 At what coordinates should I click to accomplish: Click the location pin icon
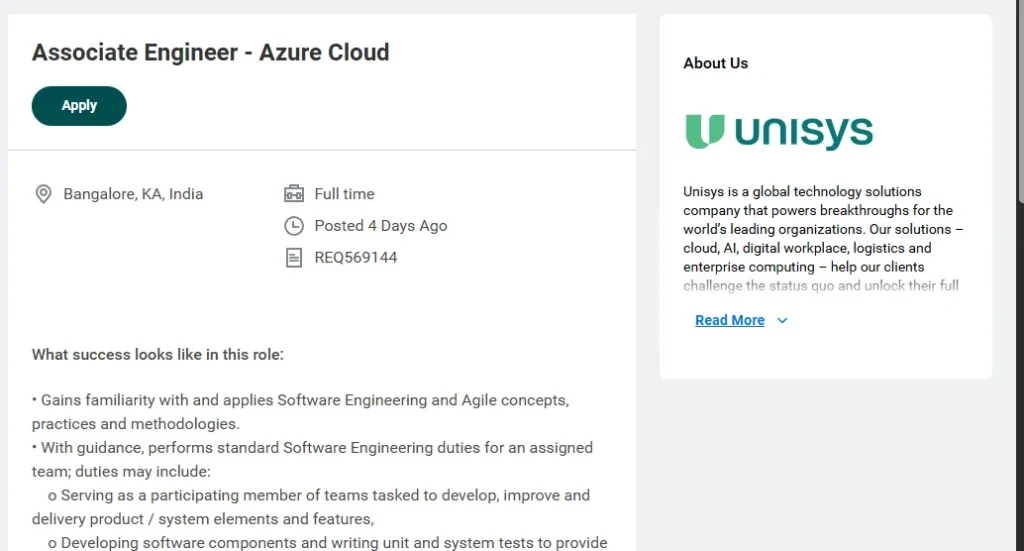pos(43,194)
